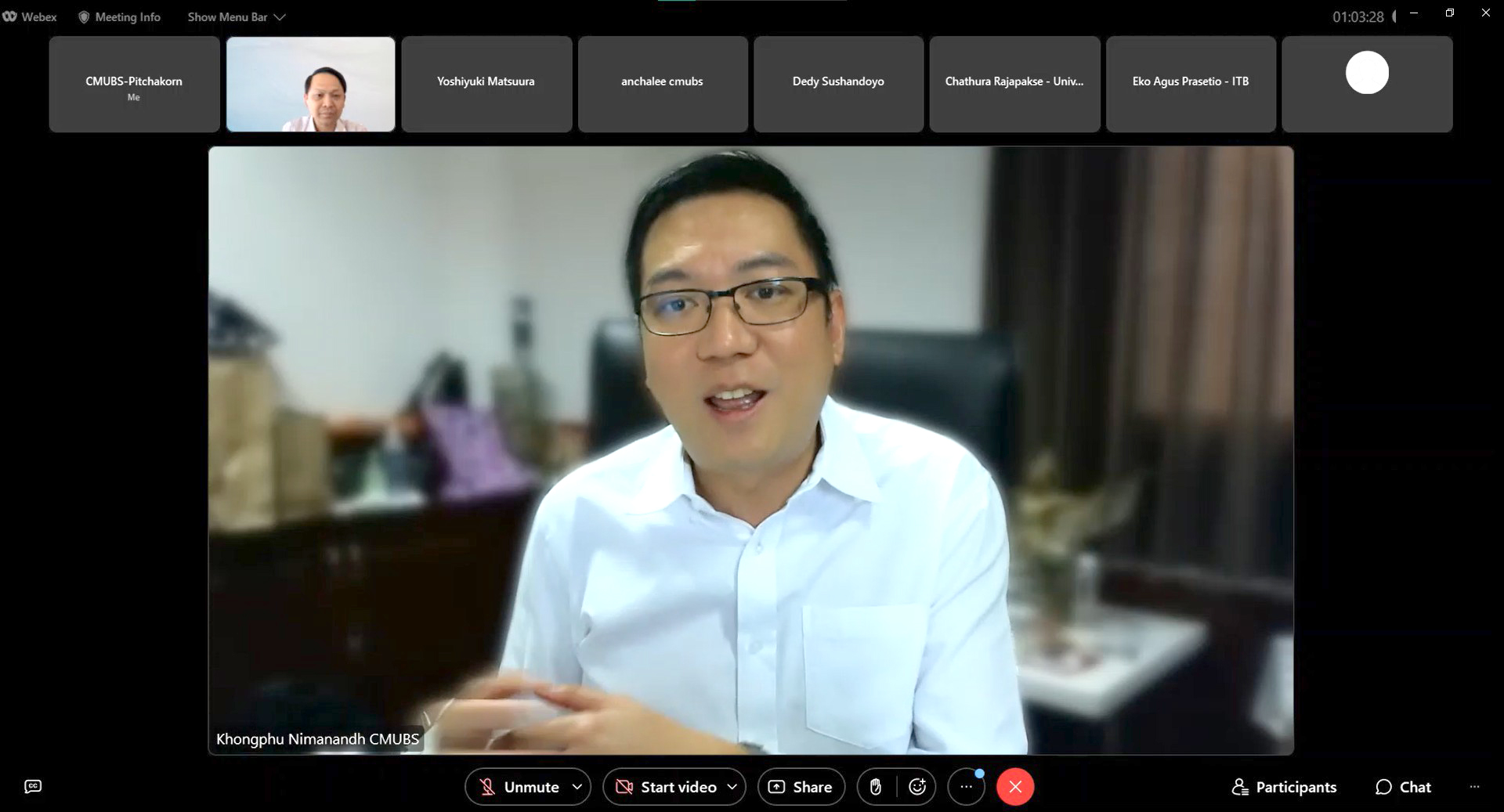Image resolution: width=1504 pixels, height=812 pixels.
Task: Click the share screen arrow icon
Action: point(776,787)
